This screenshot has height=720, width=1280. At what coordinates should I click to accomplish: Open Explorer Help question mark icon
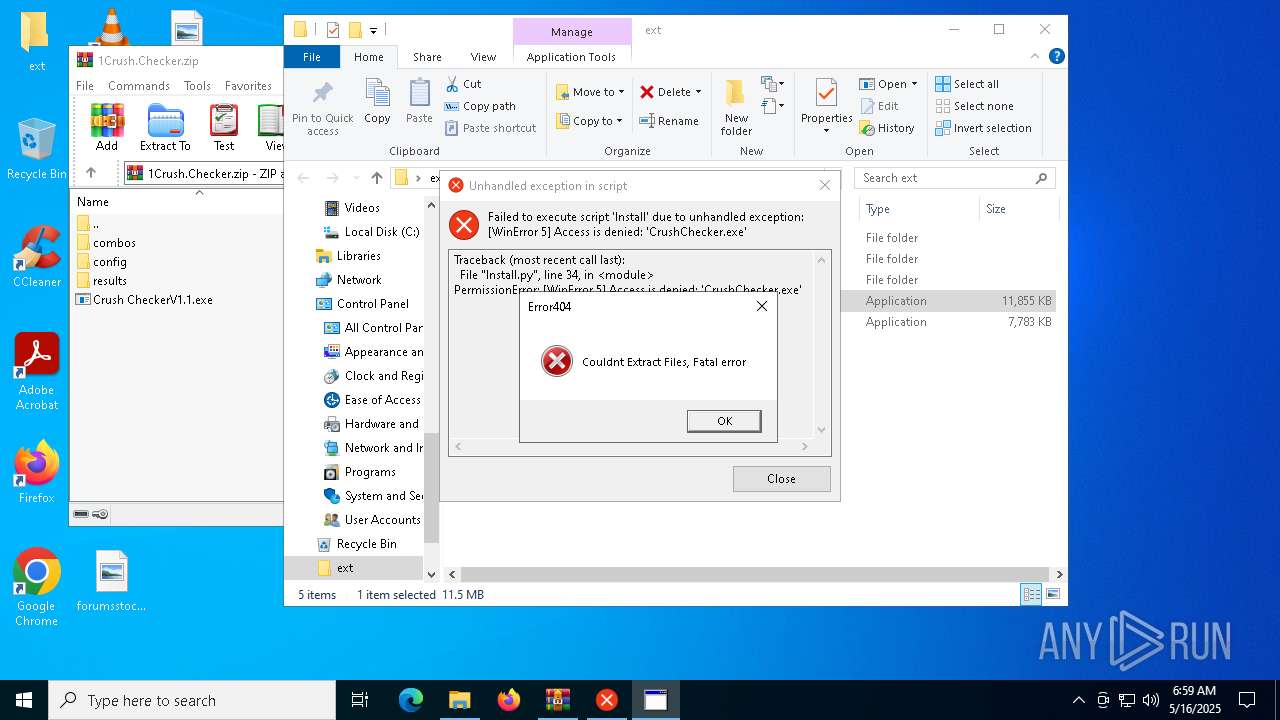(x=1056, y=57)
